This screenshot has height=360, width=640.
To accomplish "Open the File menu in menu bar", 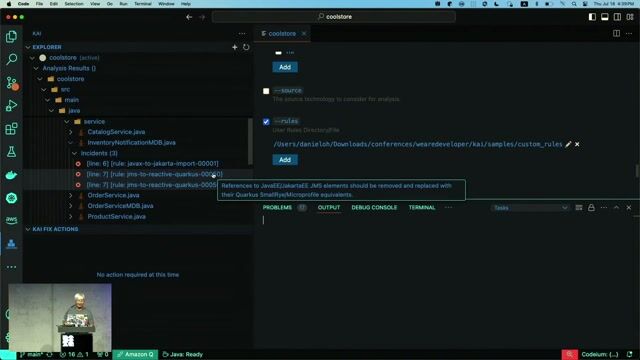I will (39, 4).
